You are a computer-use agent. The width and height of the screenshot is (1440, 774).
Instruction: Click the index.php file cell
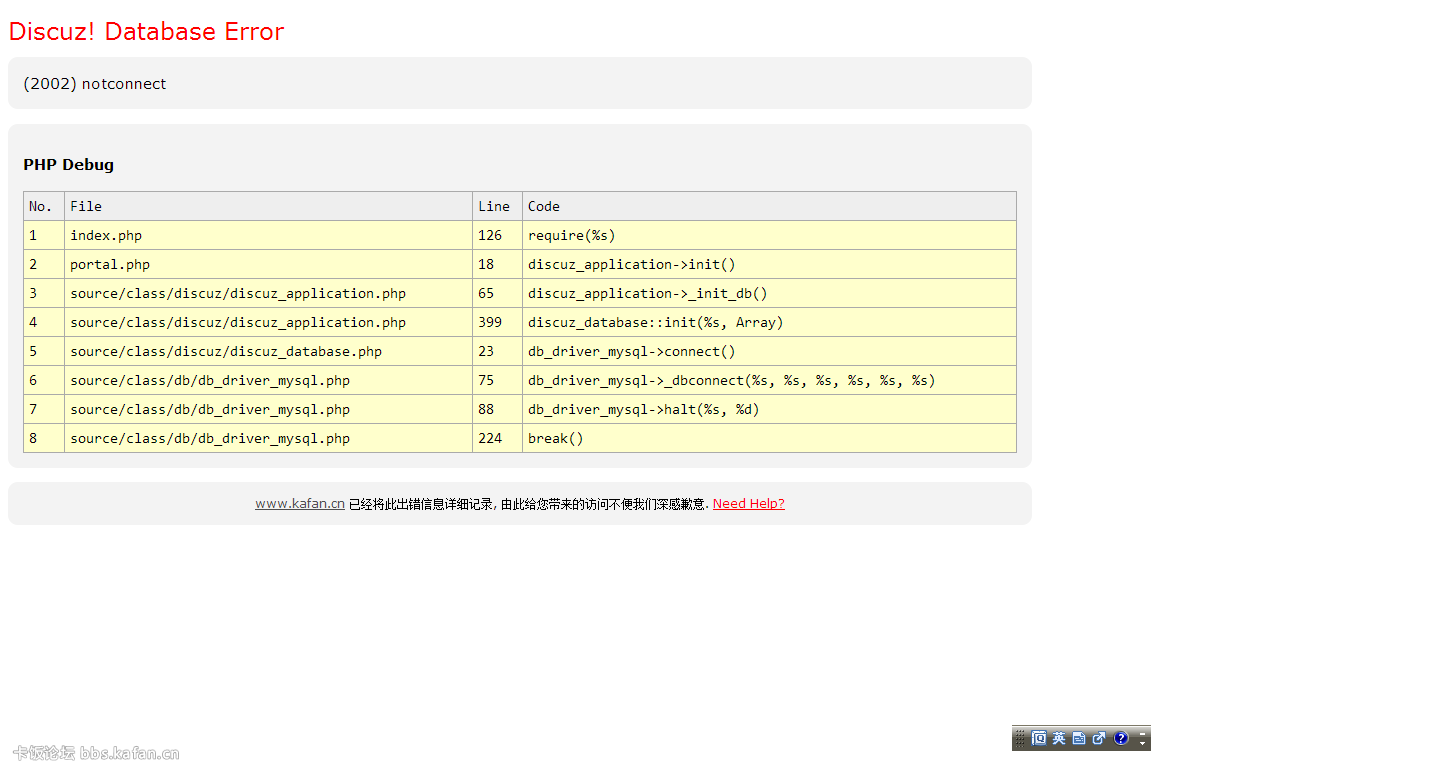click(x=269, y=235)
